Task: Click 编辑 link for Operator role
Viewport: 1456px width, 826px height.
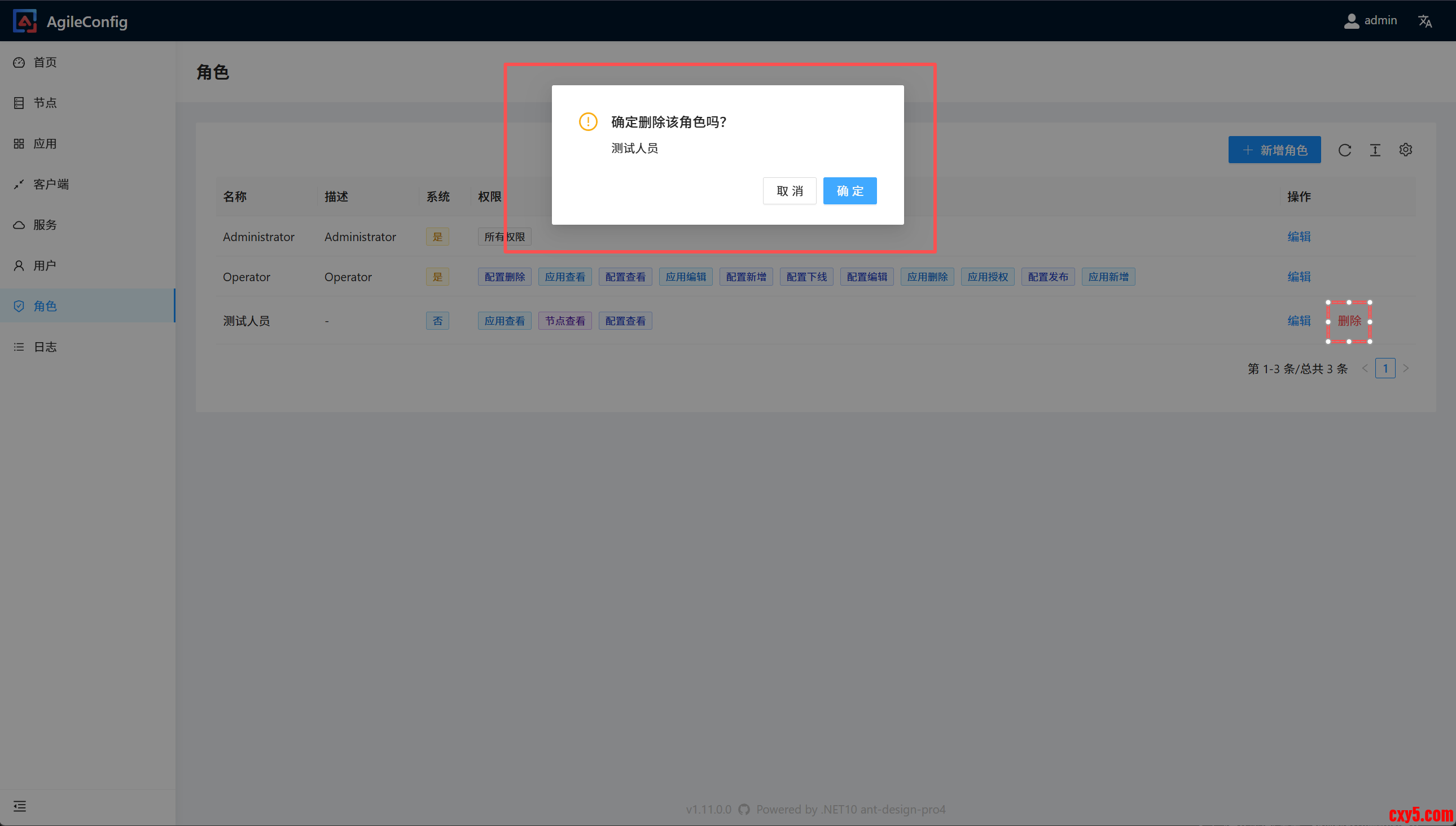Action: click(1299, 277)
